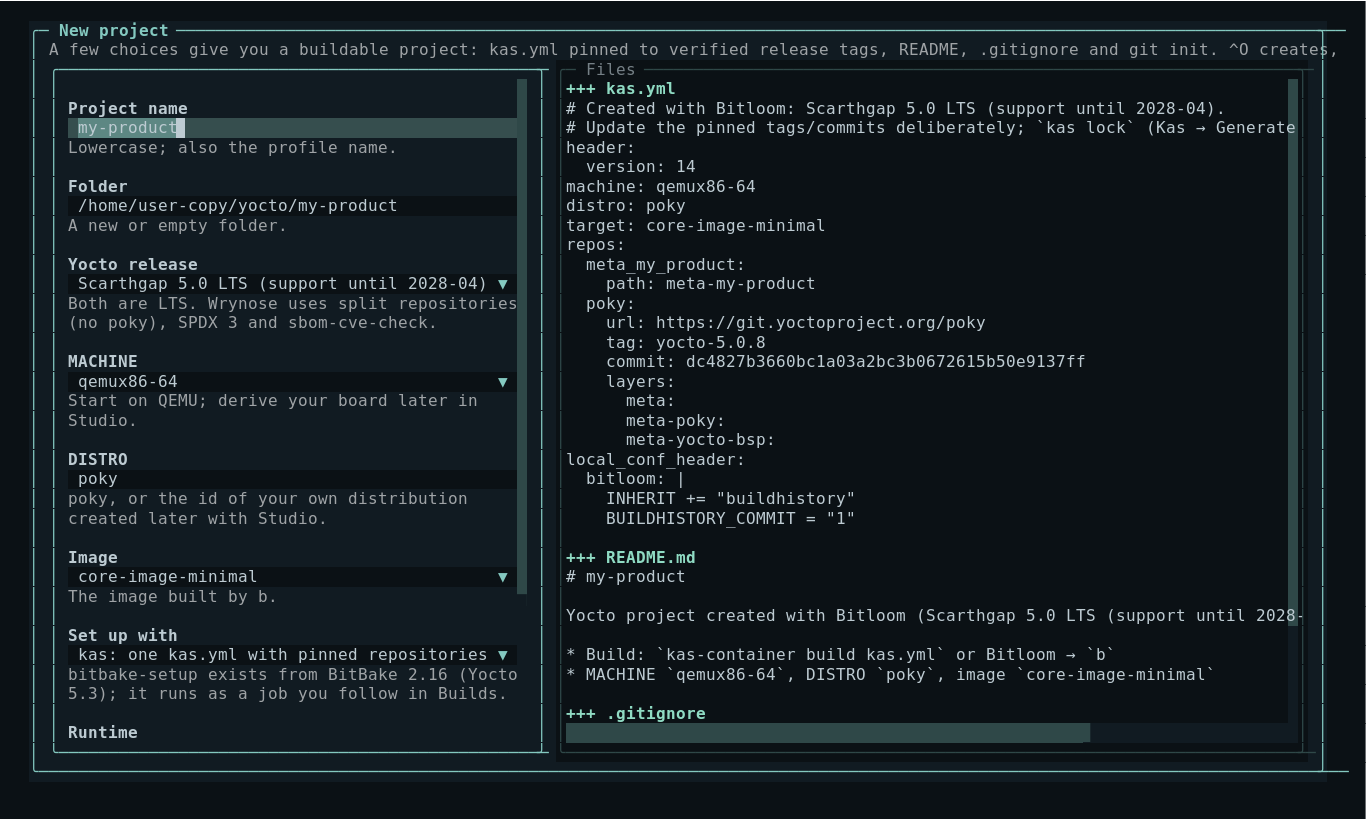Click the 'meta-poky:' layer line
This screenshot has width=1366, height=819.
point(676,421)
